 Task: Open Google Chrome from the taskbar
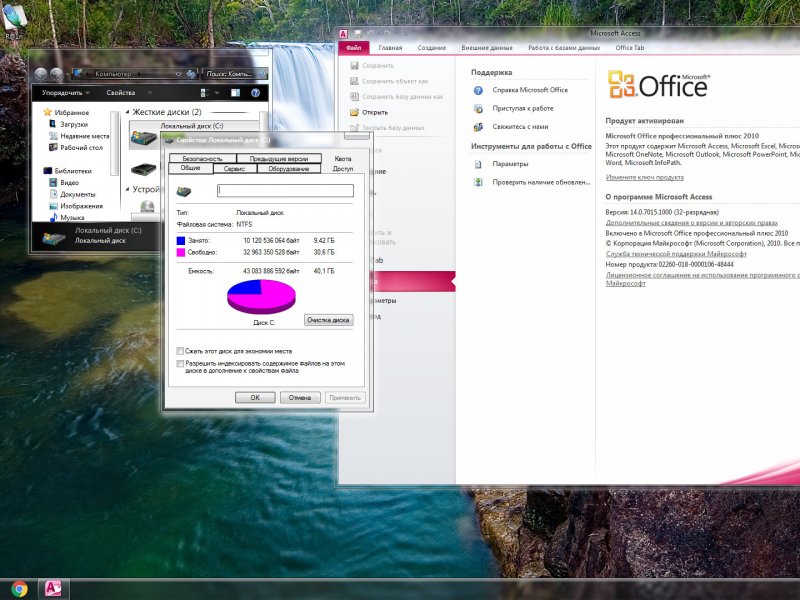click(19, 589)
